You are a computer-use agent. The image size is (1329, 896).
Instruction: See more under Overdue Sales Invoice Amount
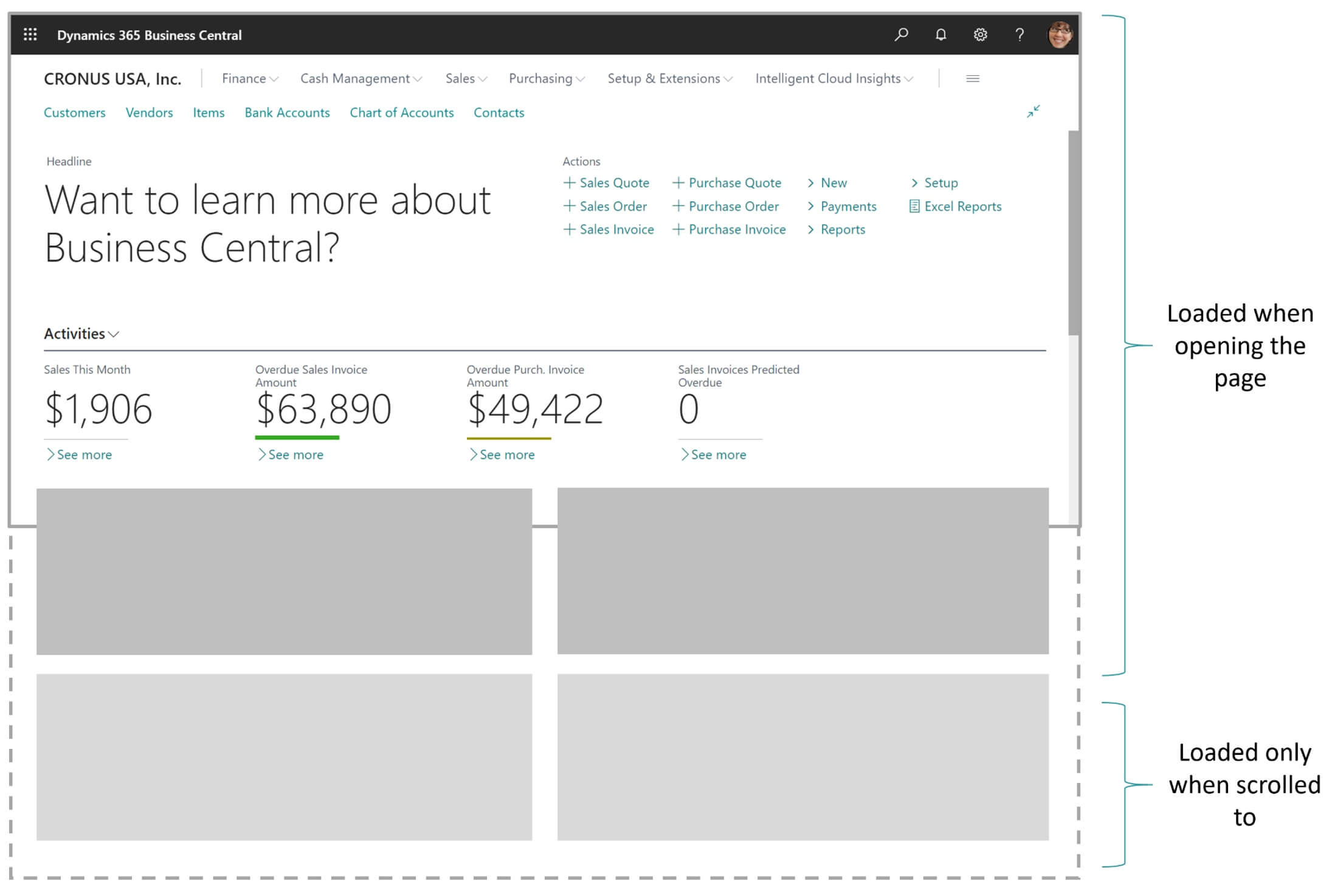[x=291, y=455]
